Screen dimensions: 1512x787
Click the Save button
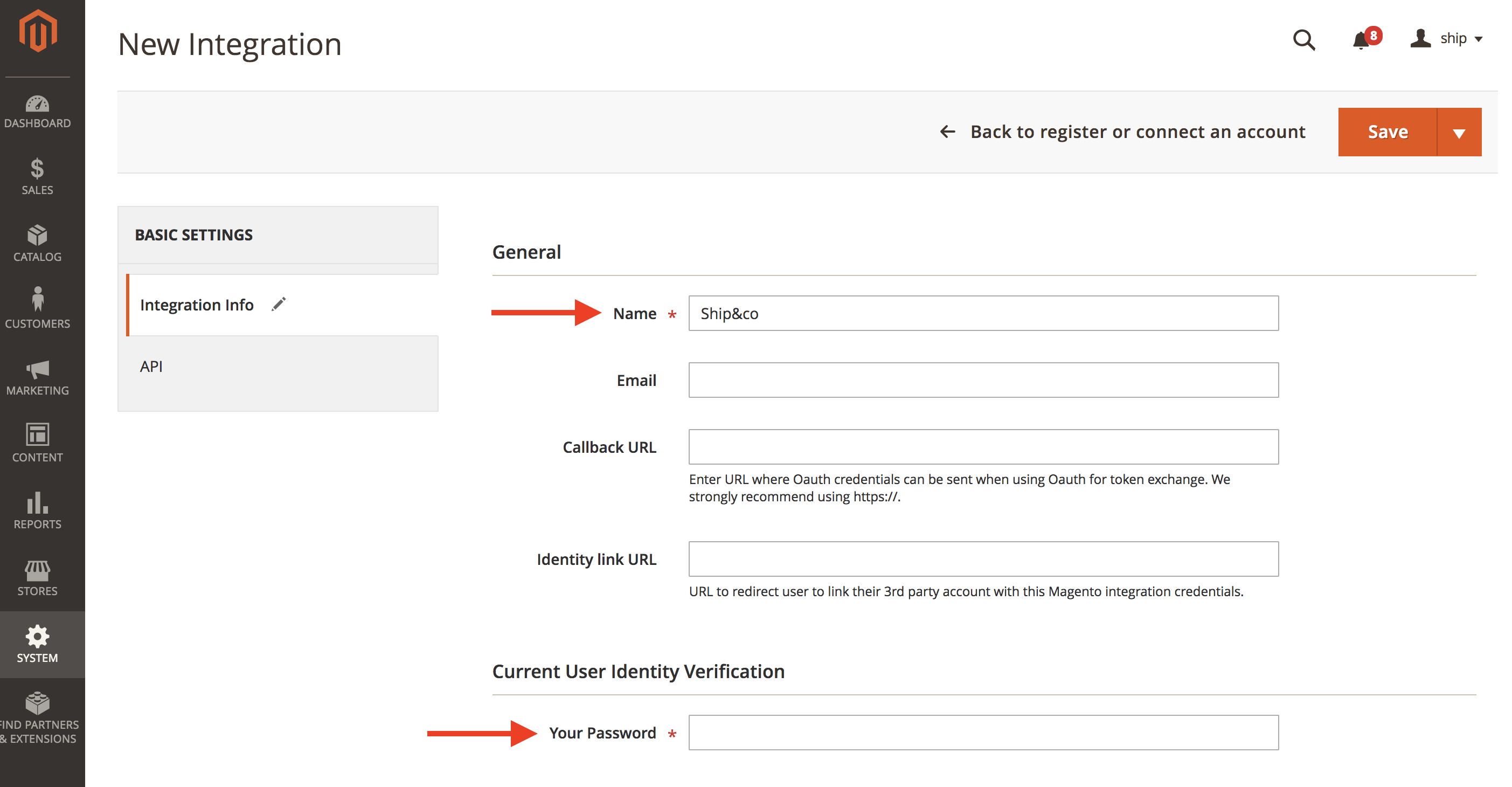(1388, 132)
